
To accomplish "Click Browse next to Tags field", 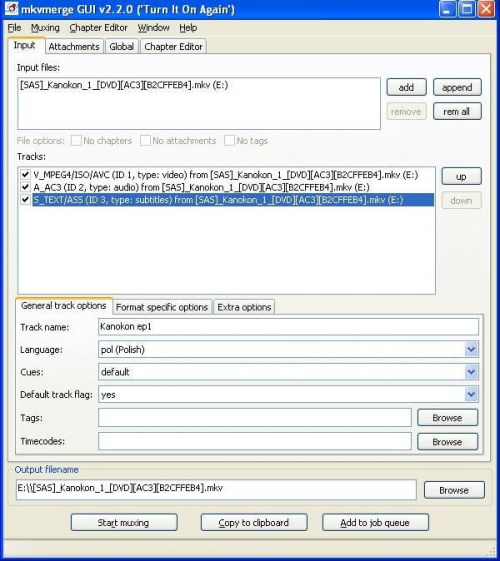I will pyautogui.click(x=447, y=418).
